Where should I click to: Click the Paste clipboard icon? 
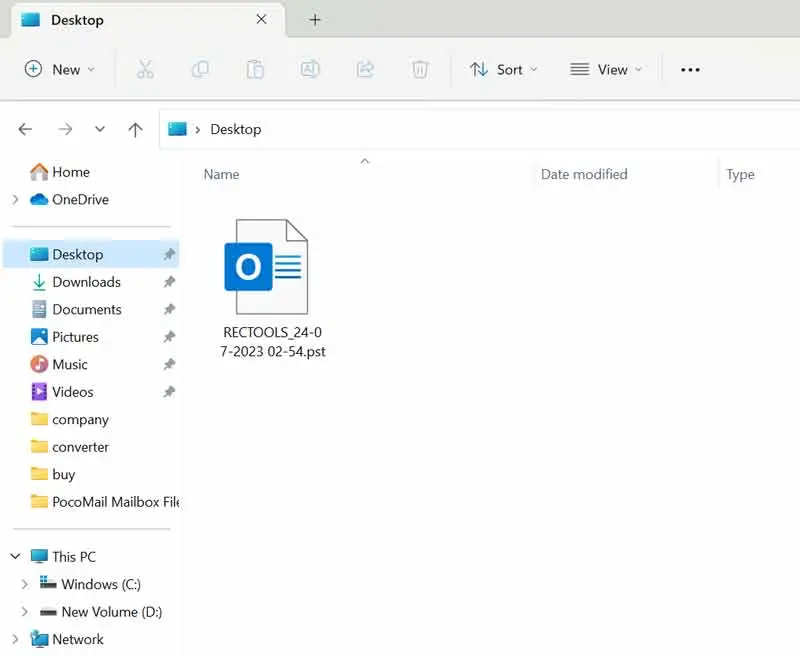(x=255, y=69)
